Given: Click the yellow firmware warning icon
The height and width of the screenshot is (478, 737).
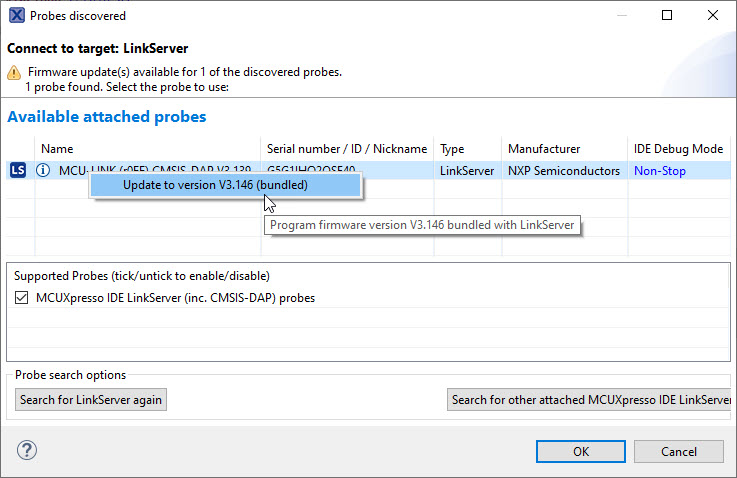Looking at the screenshot, I should [x=14, y=73].
